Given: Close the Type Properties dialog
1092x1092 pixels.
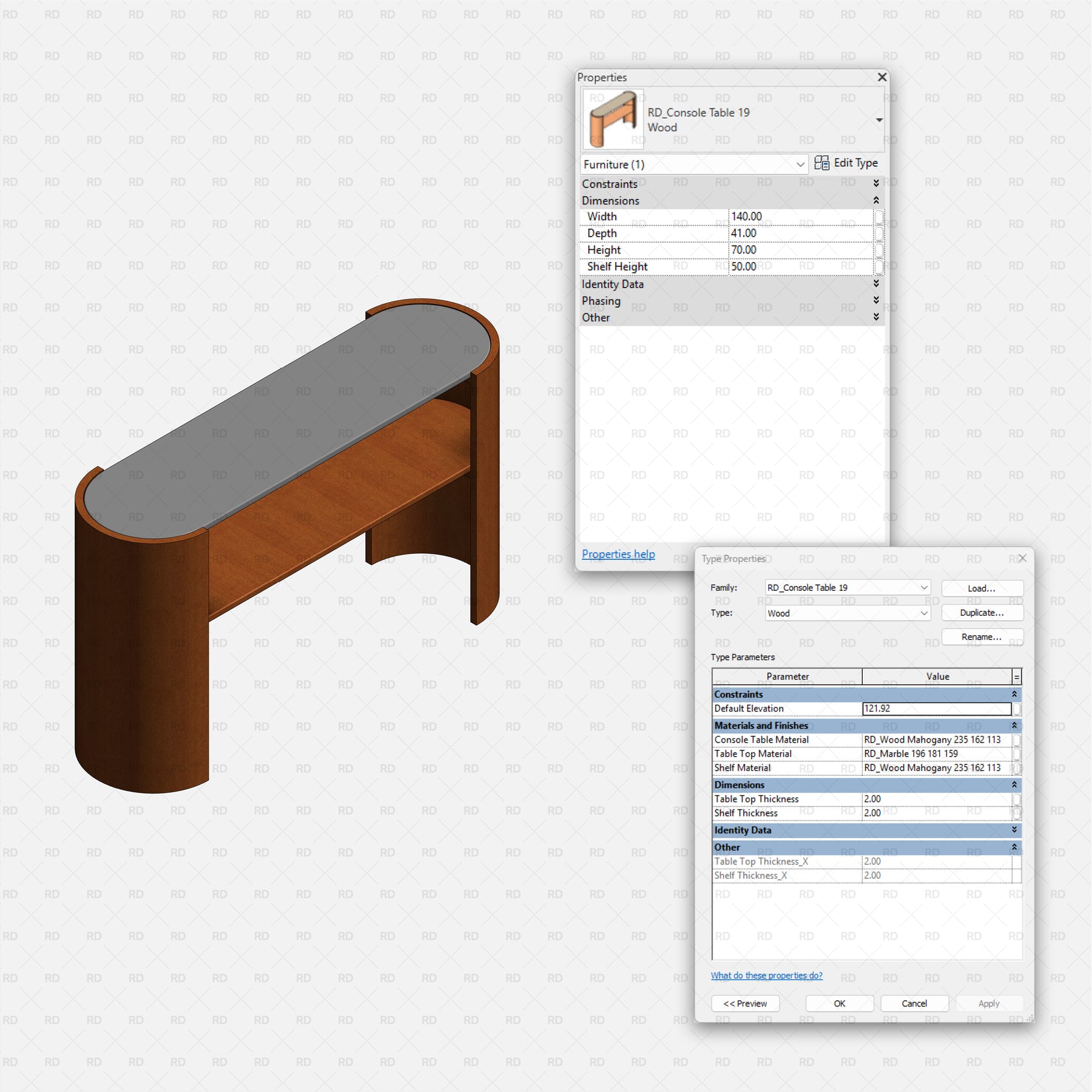Looking at the screenshot, I should click(x=1022, y=558).
